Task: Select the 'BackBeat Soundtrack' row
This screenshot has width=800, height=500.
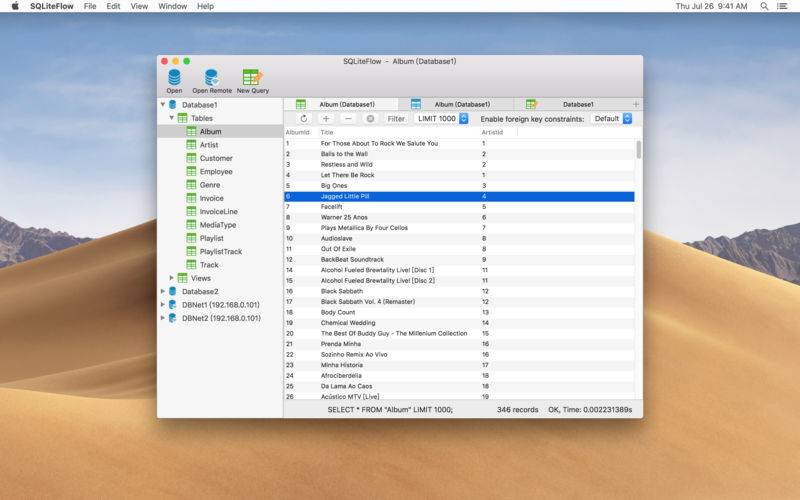Action: pyautogui.click(x=459, y=259)
